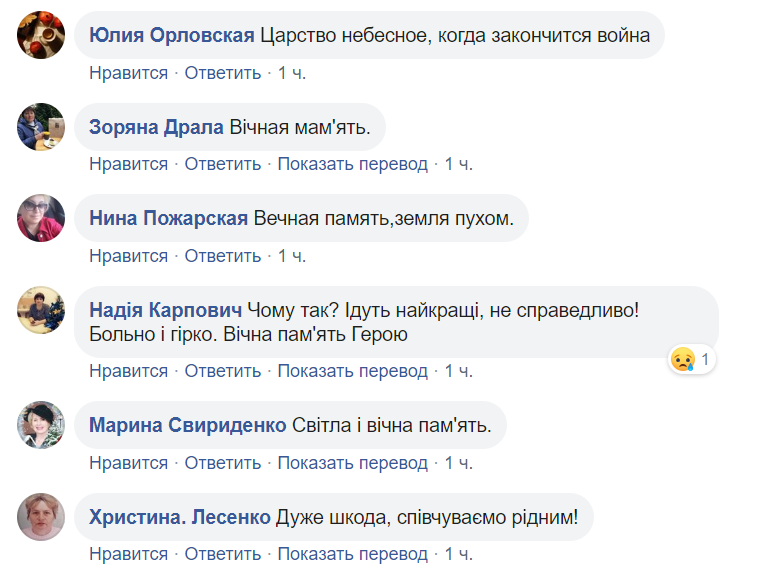Screen dimensions: 763x577
Task: Open Зоряна Драла's profile name link
Action: [157, 127]
